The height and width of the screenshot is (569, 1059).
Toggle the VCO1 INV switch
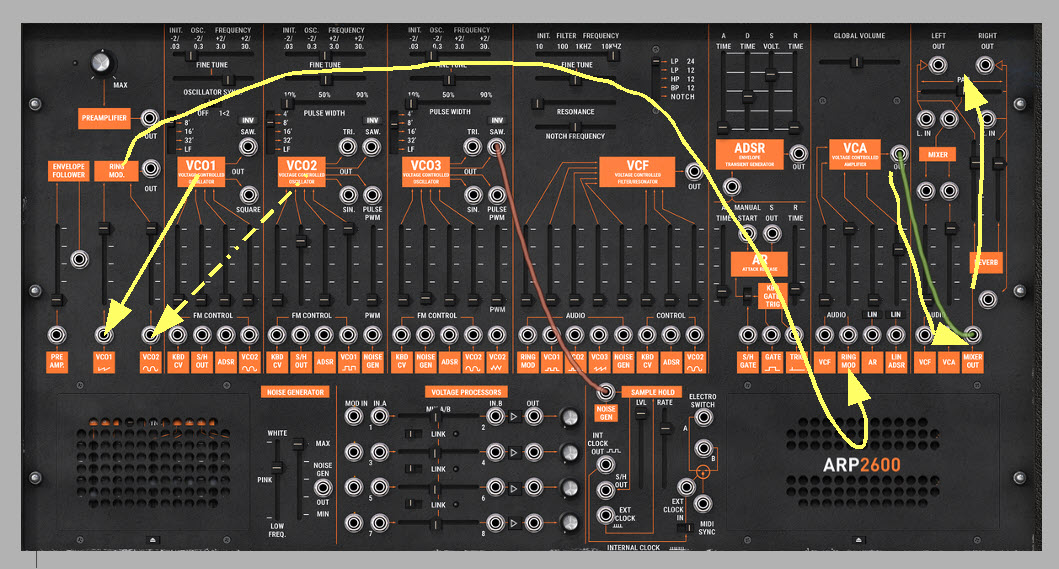248,120
